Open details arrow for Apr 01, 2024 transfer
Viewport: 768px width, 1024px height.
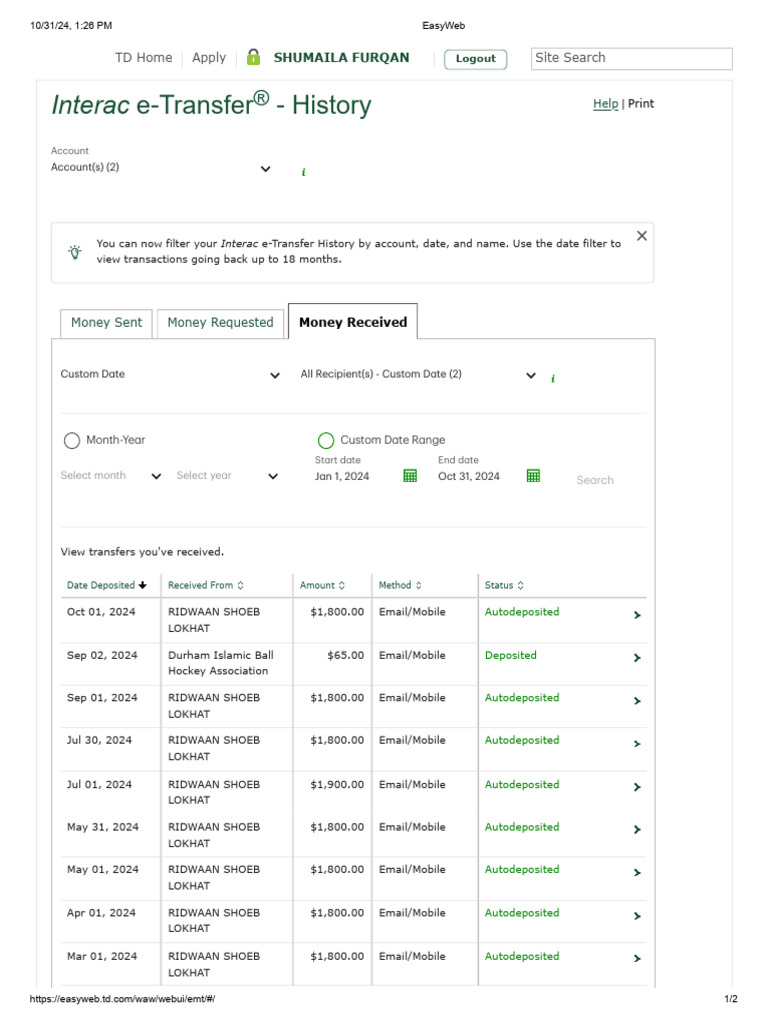tap(637, 916)
